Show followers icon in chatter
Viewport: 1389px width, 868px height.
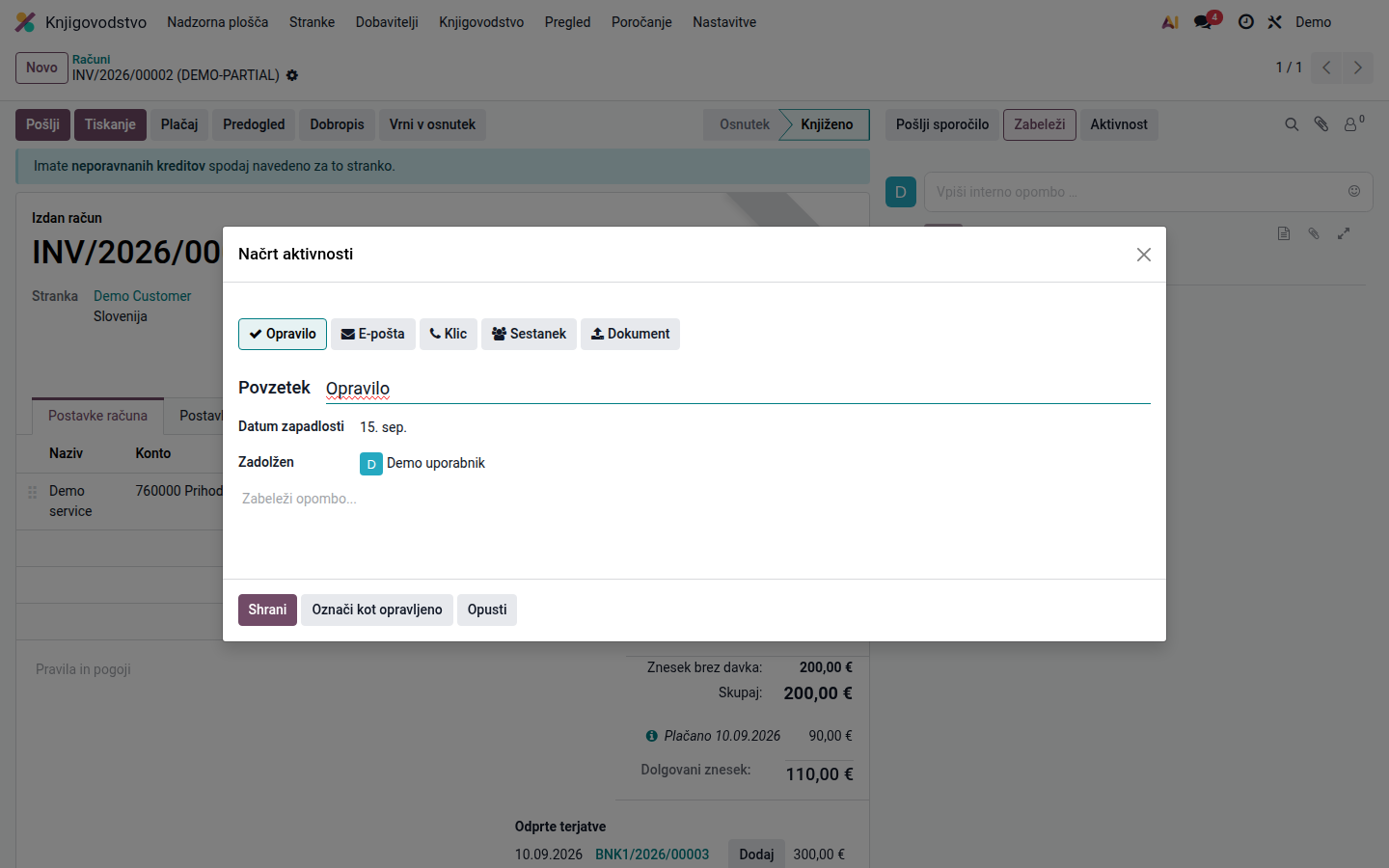click(x=1354, y=123)
